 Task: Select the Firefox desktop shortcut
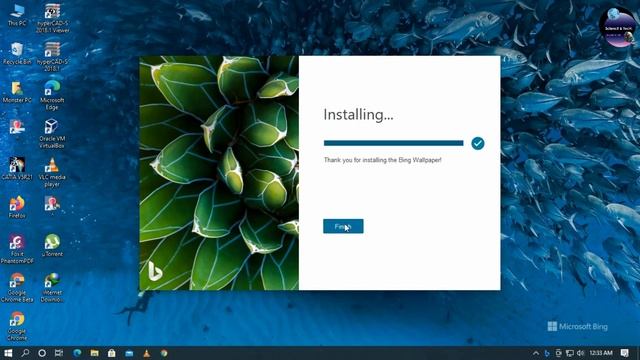(17, 207)
